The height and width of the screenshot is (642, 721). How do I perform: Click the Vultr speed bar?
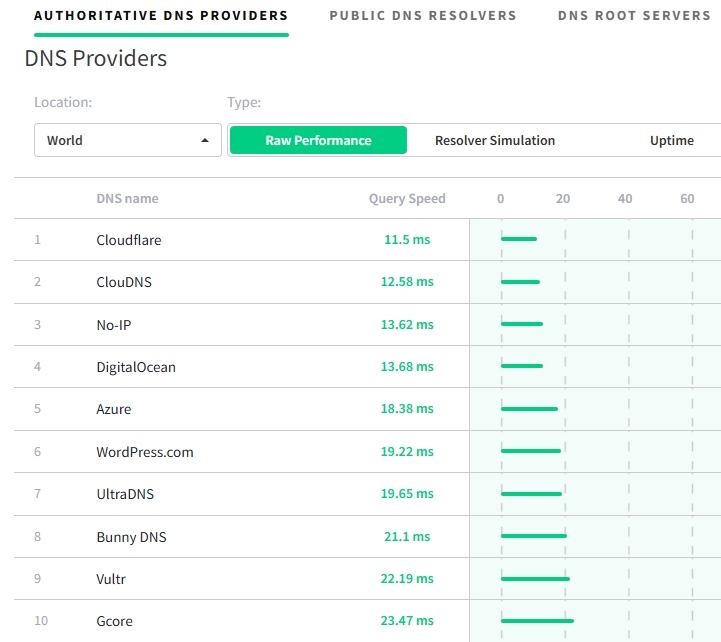(x=535, y=579)
